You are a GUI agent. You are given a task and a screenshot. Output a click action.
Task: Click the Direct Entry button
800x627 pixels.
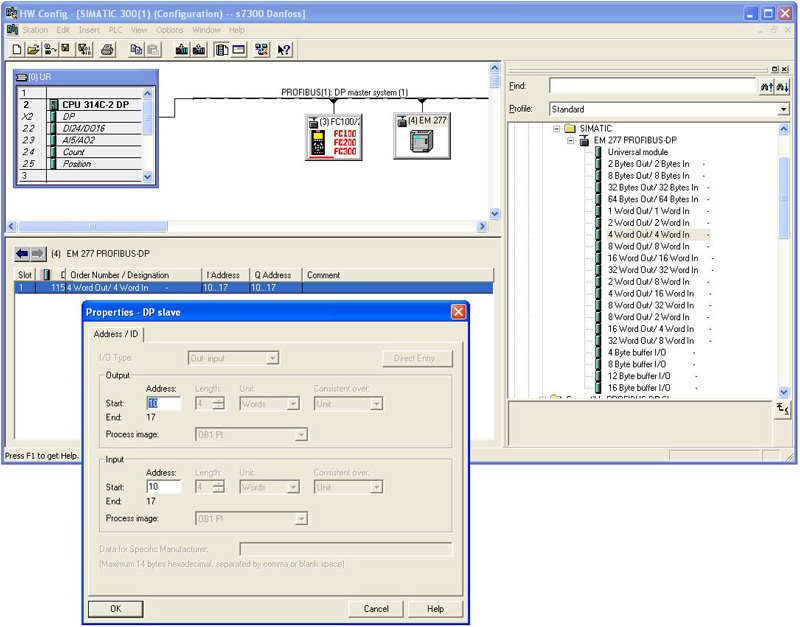coord(417,358)
